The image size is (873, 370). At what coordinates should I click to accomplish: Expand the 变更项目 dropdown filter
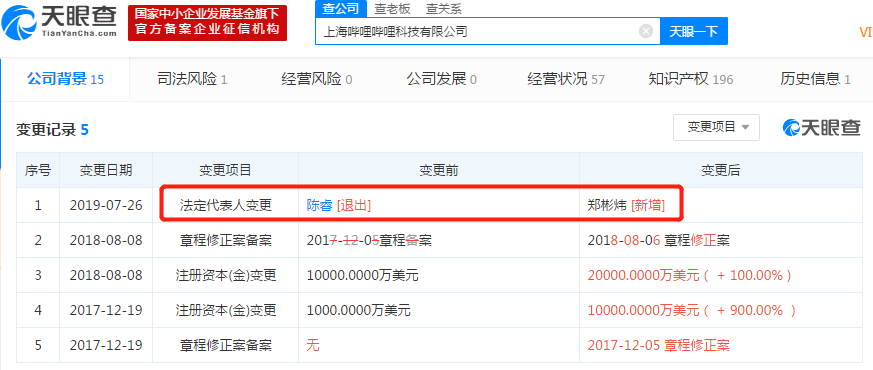pyautogui.click(x=717, y=127)
